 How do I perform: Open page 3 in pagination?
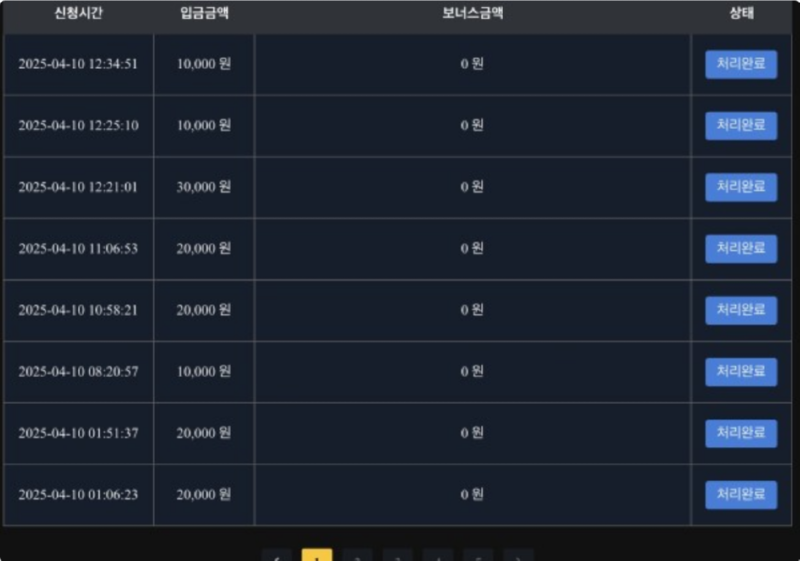click(x=397, y=556)
